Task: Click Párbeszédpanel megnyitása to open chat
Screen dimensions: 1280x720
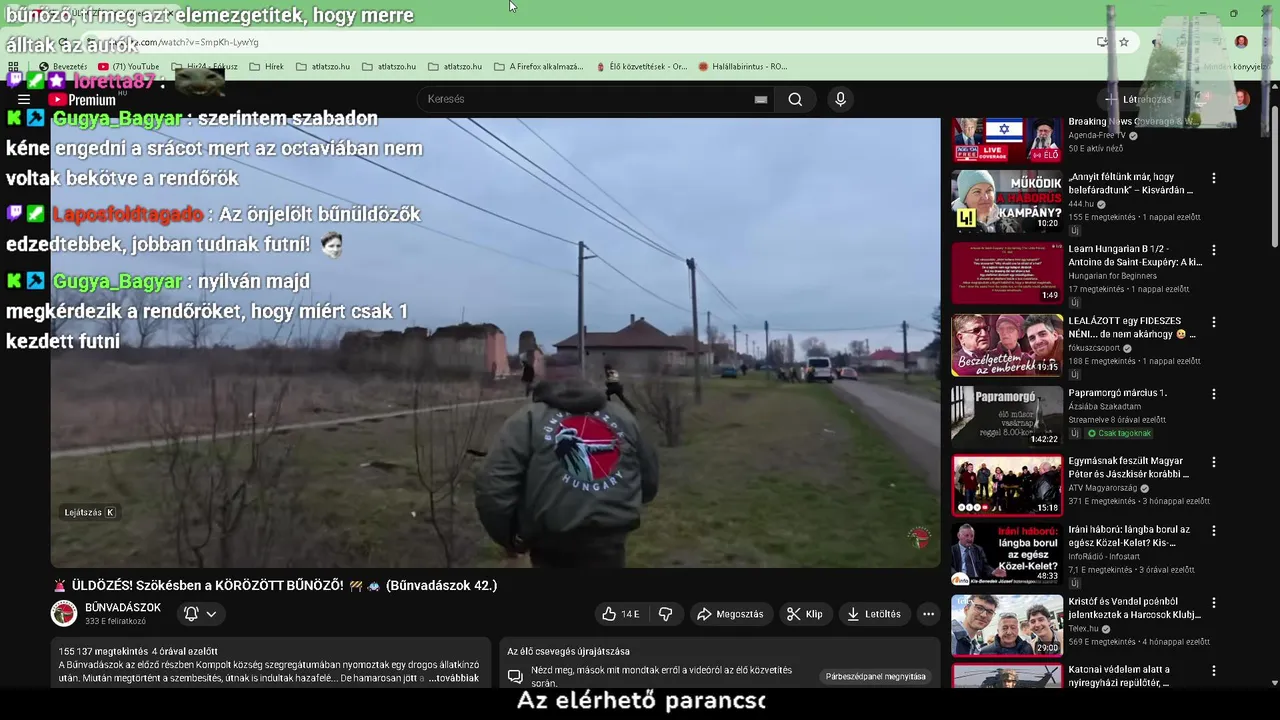Action: pyautogui.click(x=875, y=677)
